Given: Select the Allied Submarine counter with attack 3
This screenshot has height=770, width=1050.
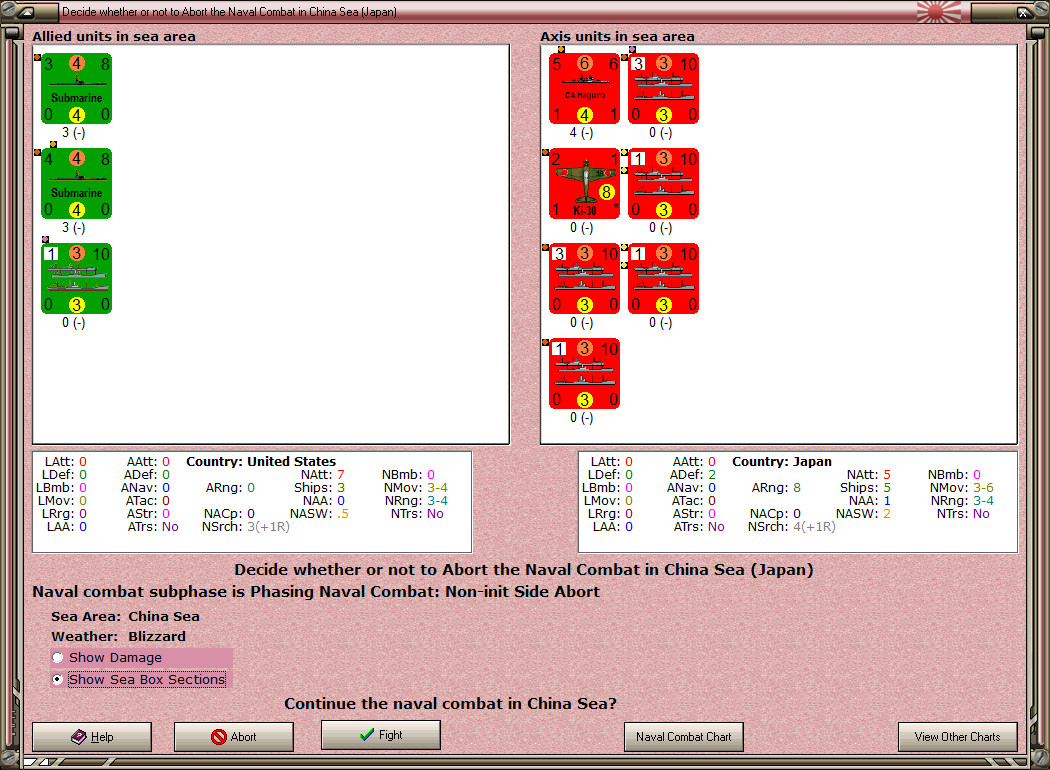Looking at the screenshot, I should point(76,89).
